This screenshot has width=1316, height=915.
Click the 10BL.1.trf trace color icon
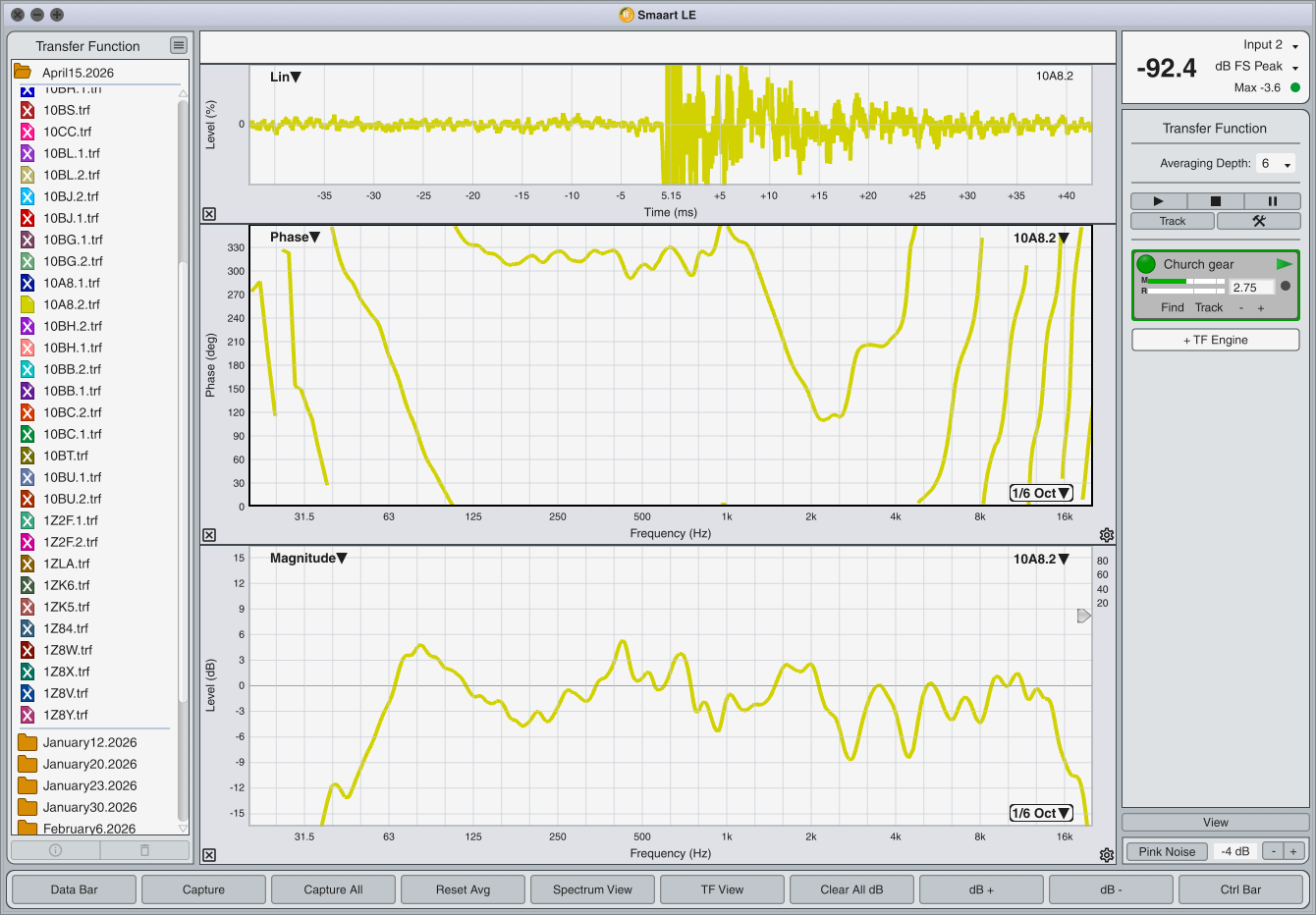tap(27, 153)
